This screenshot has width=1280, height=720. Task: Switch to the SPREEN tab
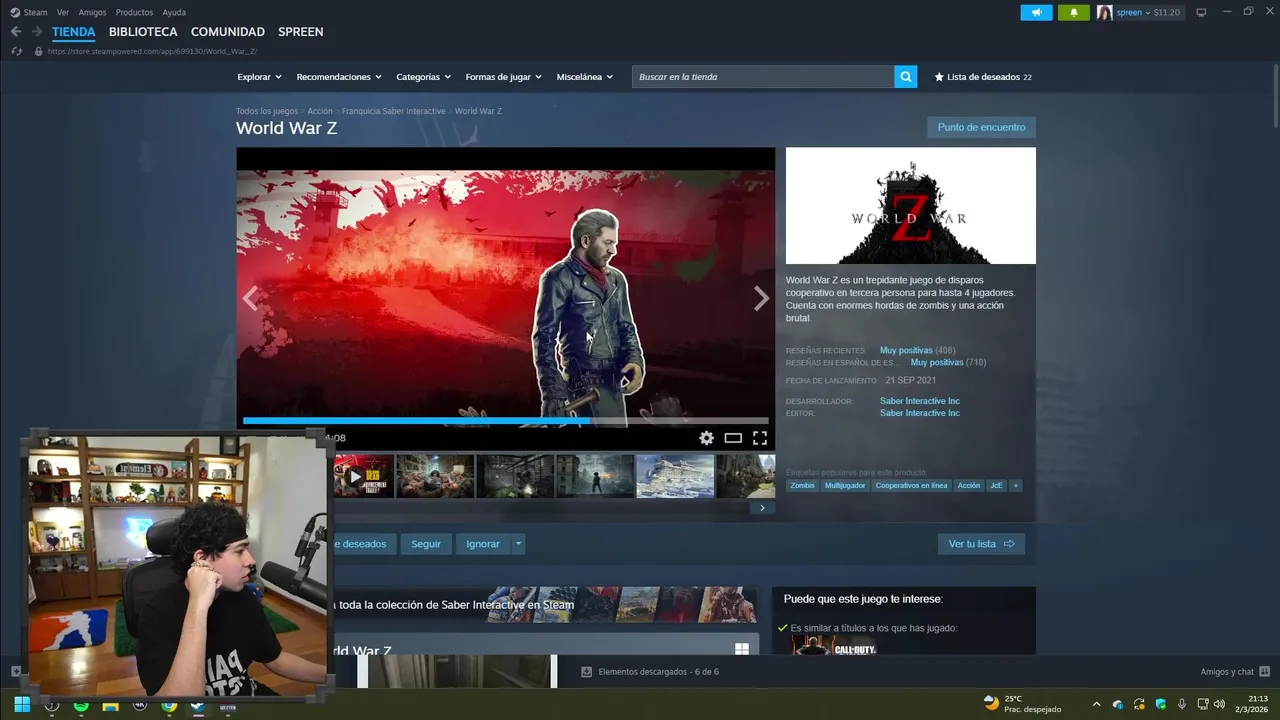coord(301,32)
